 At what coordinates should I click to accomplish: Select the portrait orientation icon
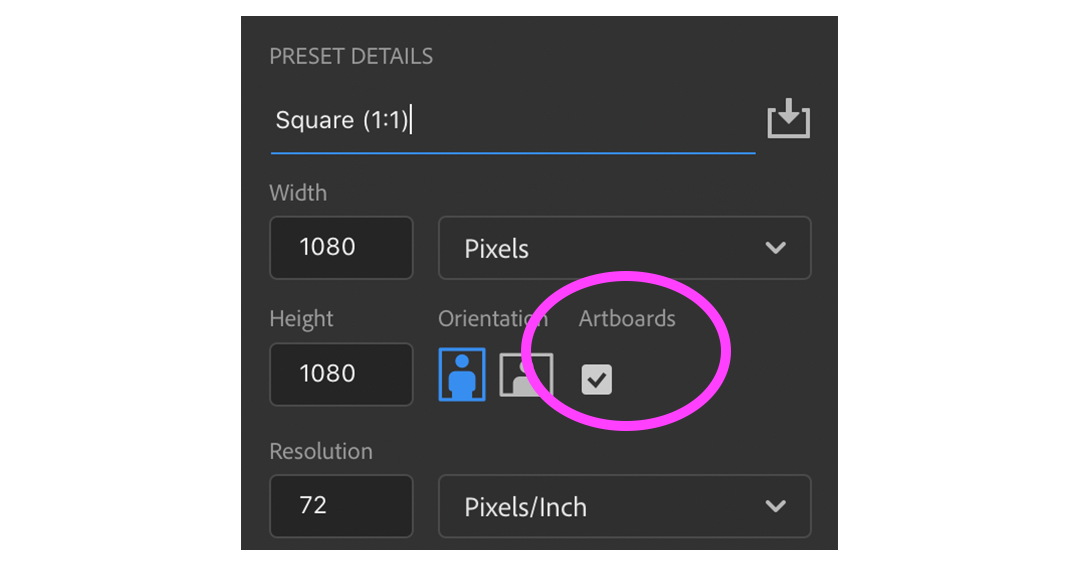(461, 375)
